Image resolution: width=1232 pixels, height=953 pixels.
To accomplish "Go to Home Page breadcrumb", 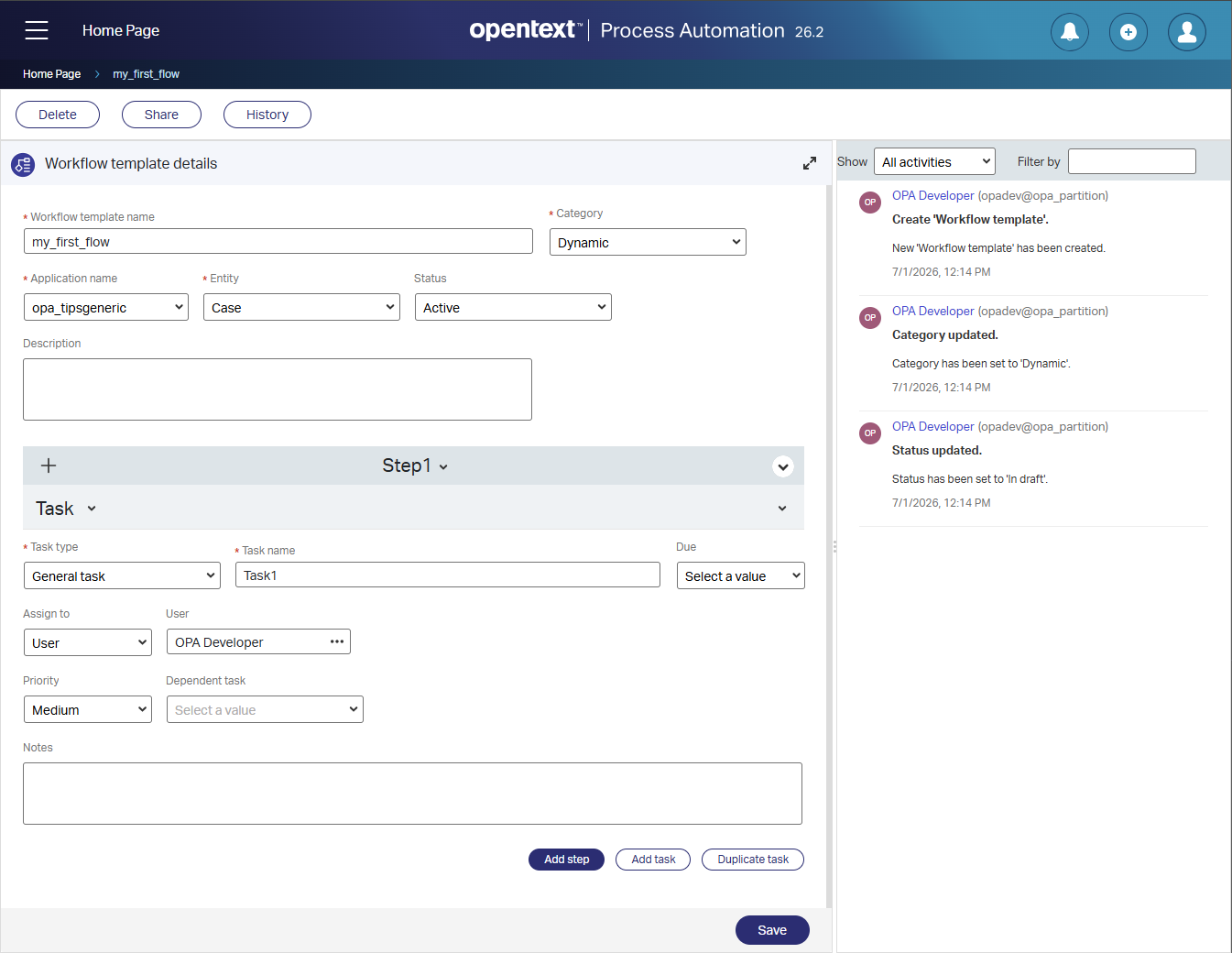I will [x=51, y=74].
